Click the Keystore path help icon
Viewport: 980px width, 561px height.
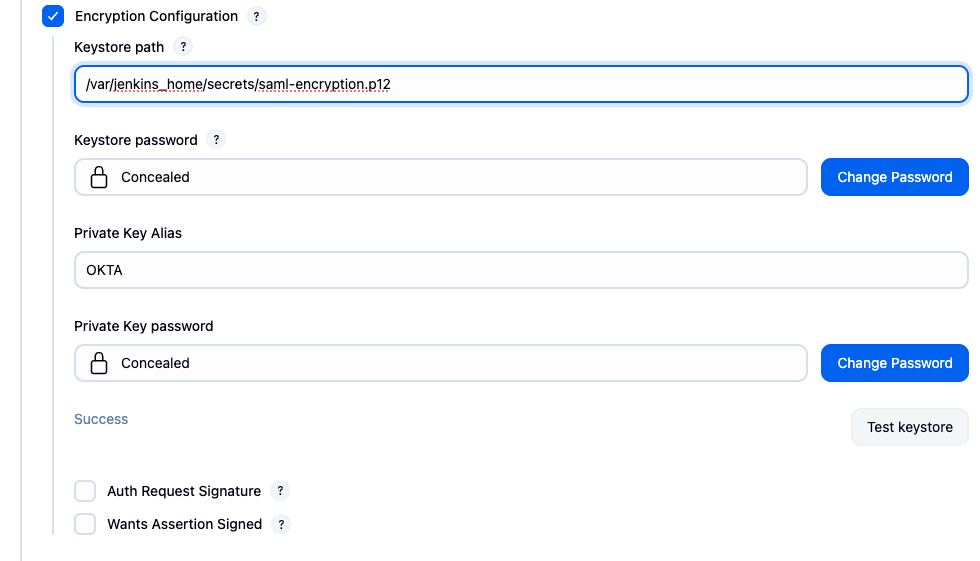182,47
